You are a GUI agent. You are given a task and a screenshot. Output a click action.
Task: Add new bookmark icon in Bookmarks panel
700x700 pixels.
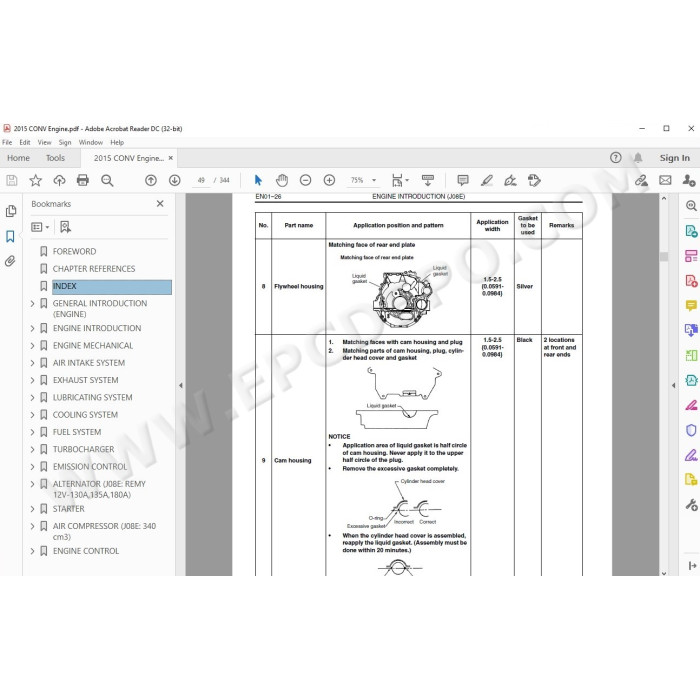pos(65,227)
